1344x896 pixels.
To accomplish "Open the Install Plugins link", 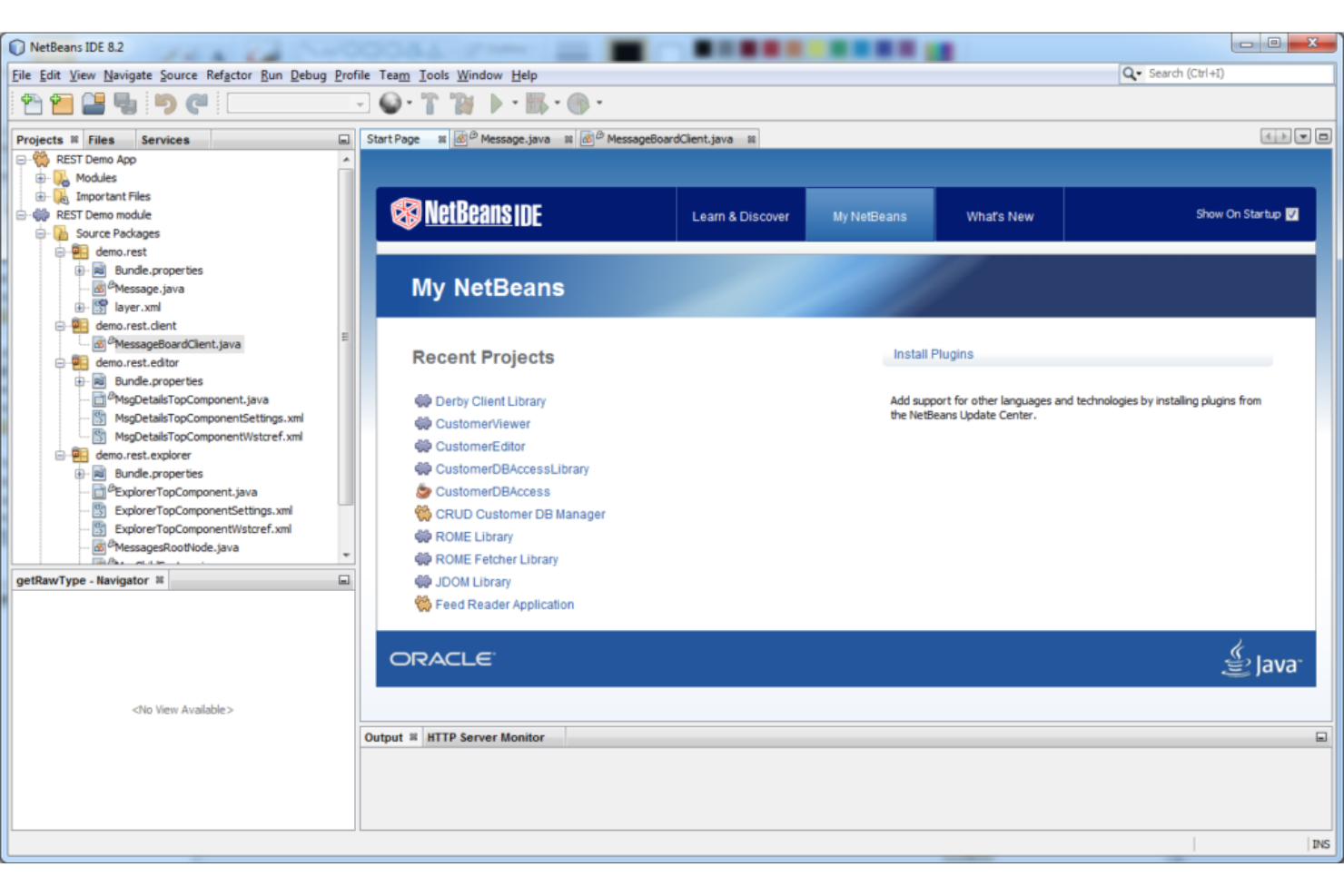I will click(933, 354).
